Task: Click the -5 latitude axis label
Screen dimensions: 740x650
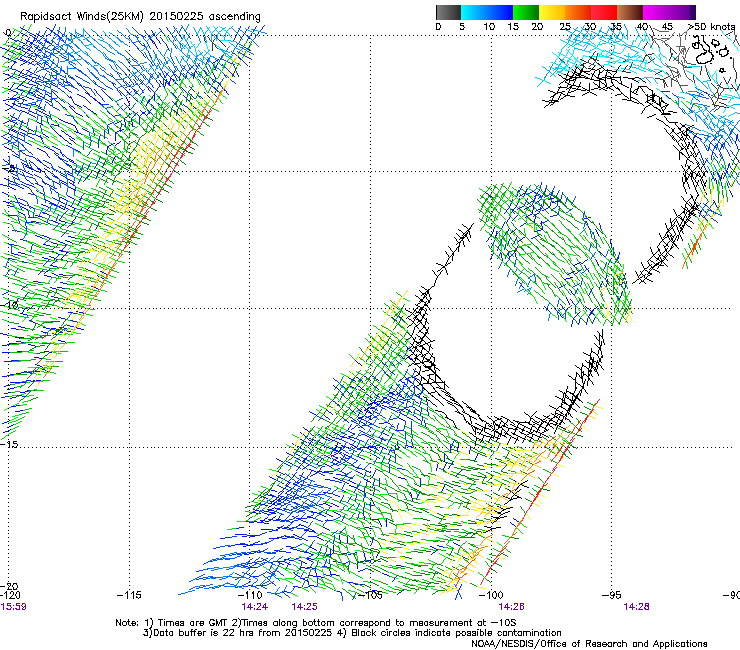Action: [10, 168]
